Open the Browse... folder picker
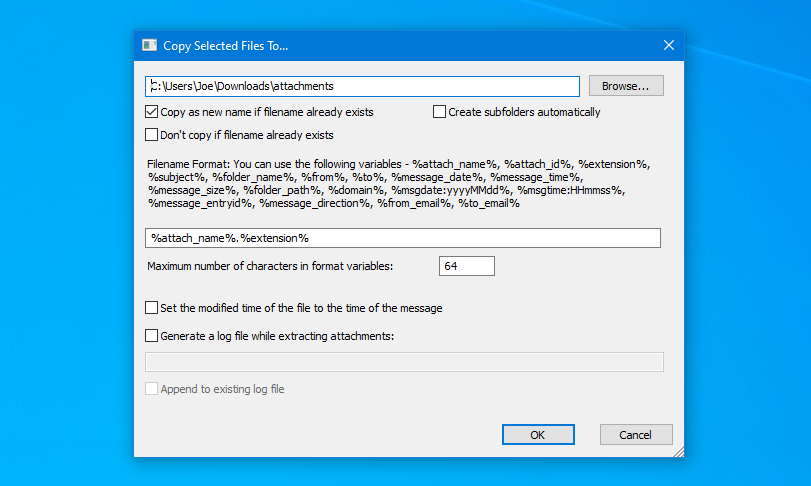 [x=626, y=86]
